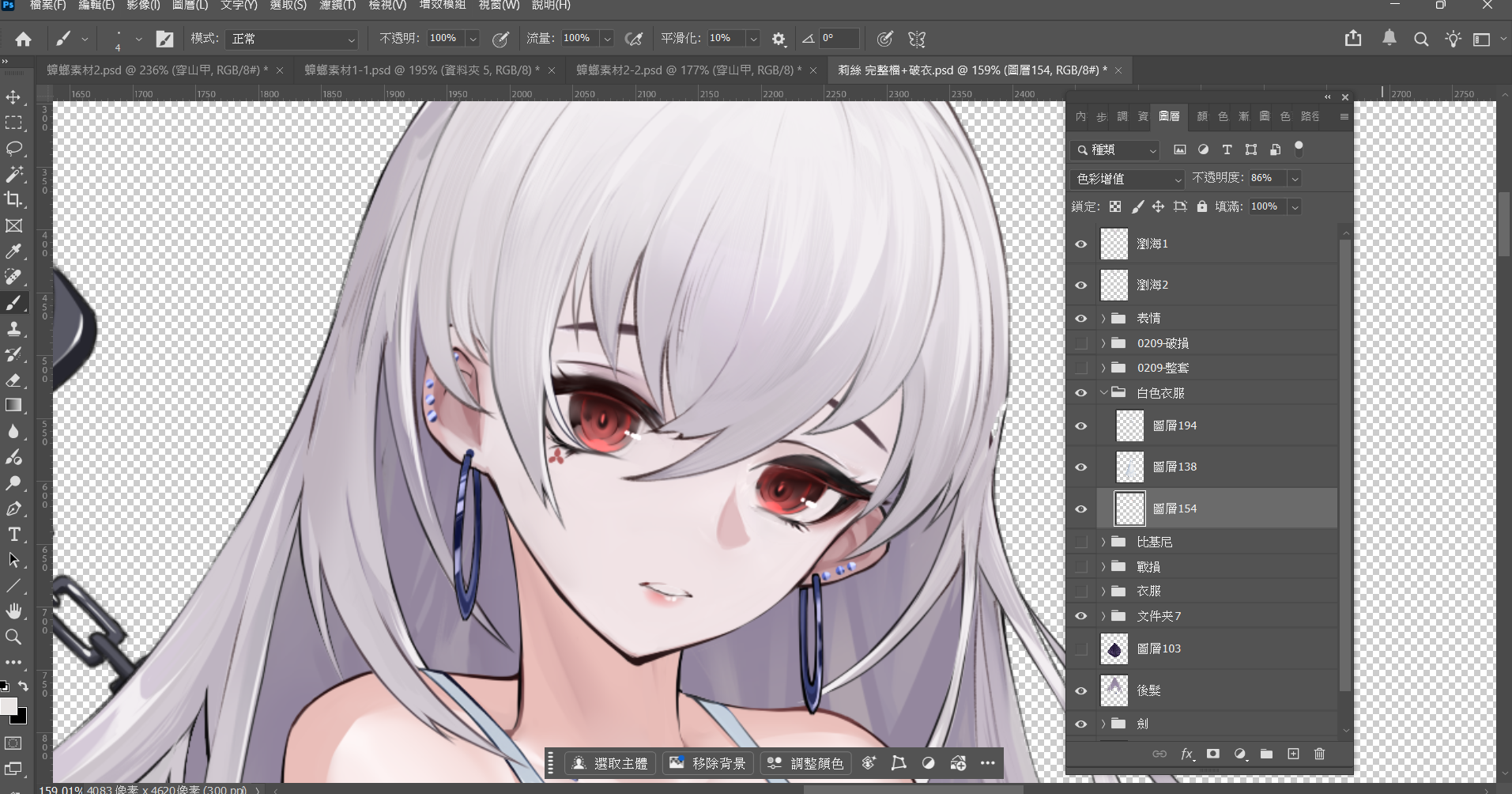Select the Lasso tool
This screenshot has width=1512, height=794.
click(13, 149)
